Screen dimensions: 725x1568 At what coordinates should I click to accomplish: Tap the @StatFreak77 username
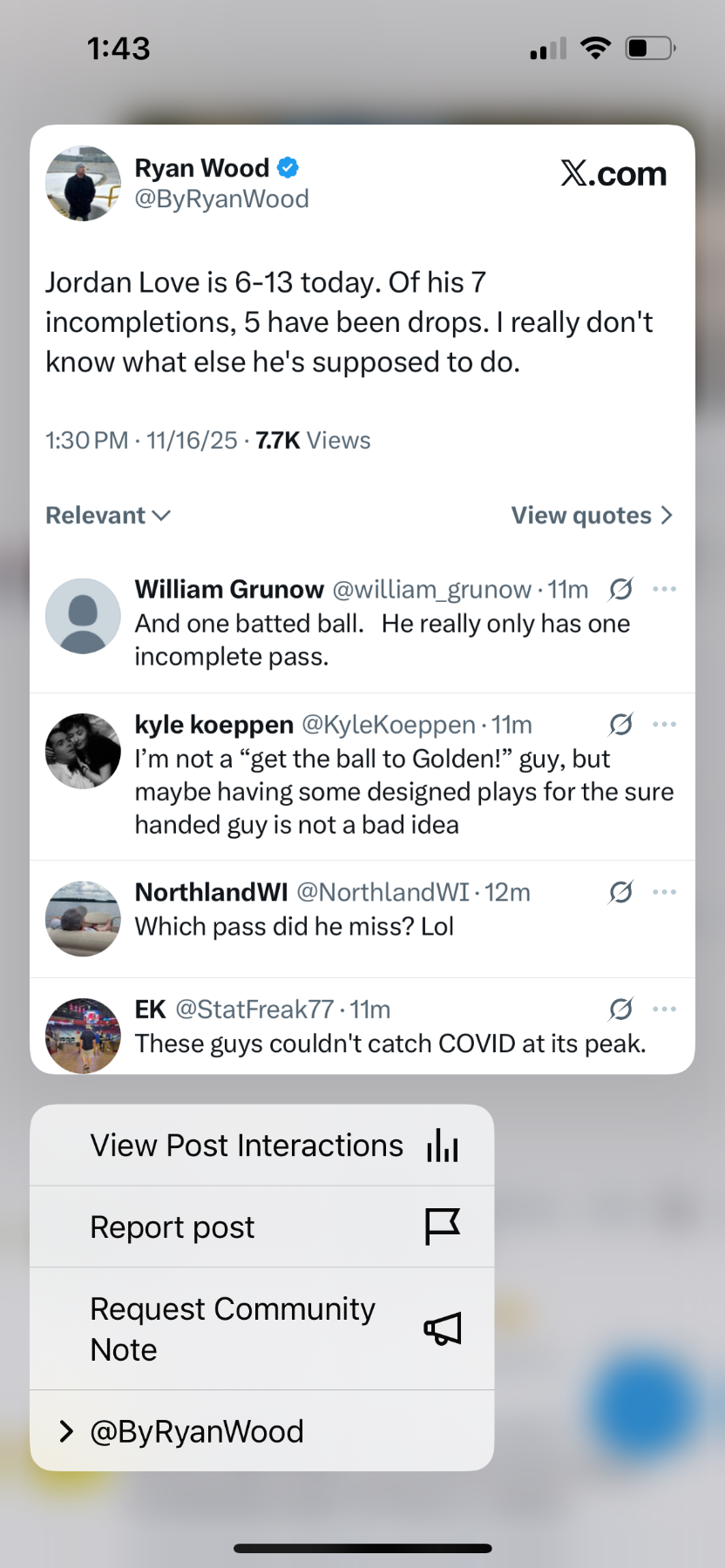tap(254, 1010)
